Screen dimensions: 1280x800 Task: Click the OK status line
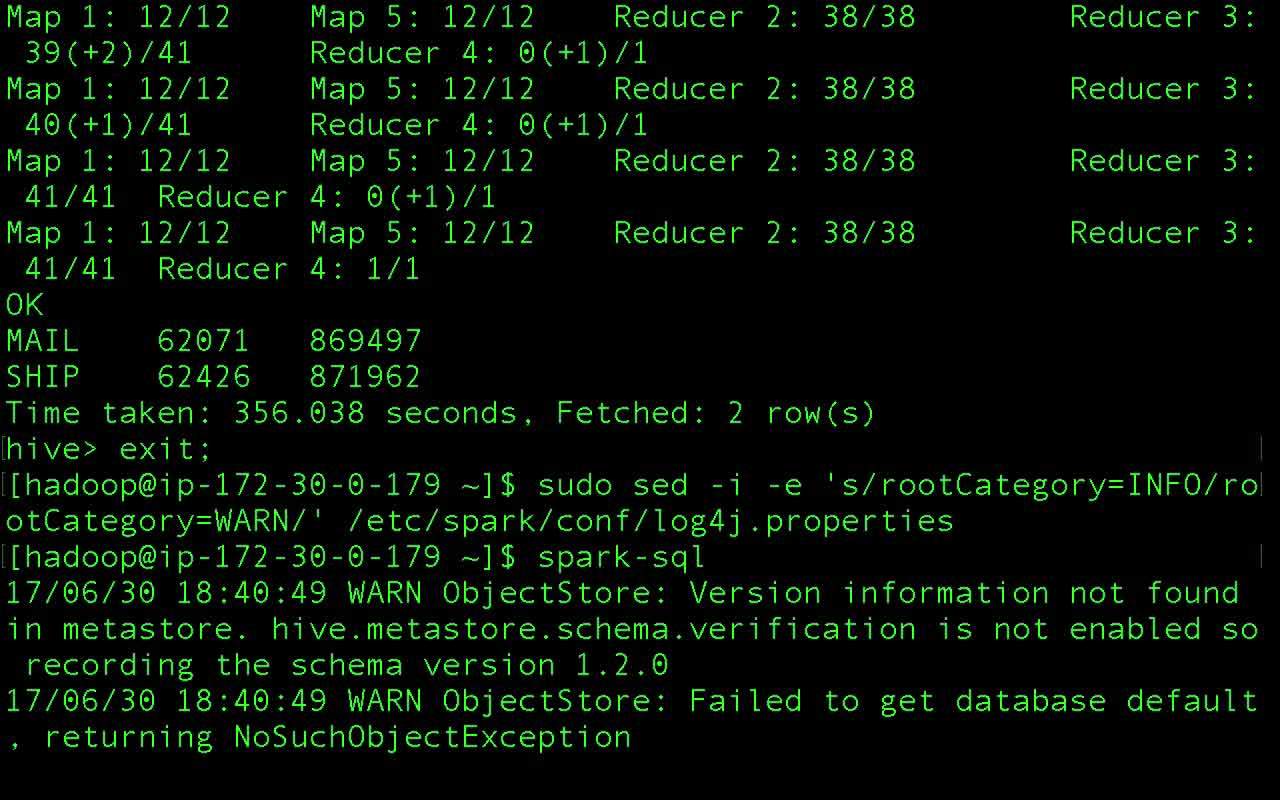(25, 305)
